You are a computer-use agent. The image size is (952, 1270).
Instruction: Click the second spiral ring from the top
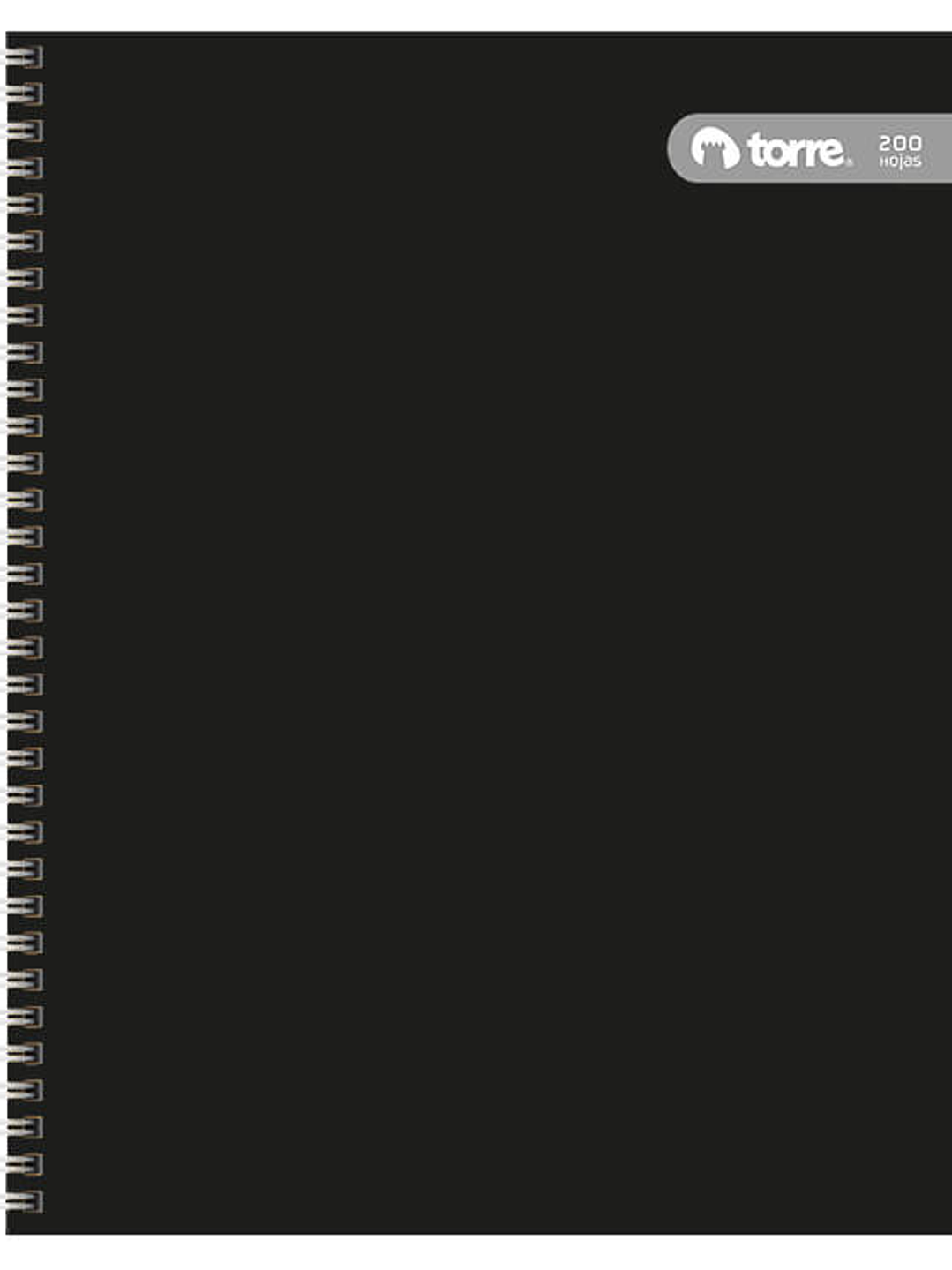(x=24, y=94)
